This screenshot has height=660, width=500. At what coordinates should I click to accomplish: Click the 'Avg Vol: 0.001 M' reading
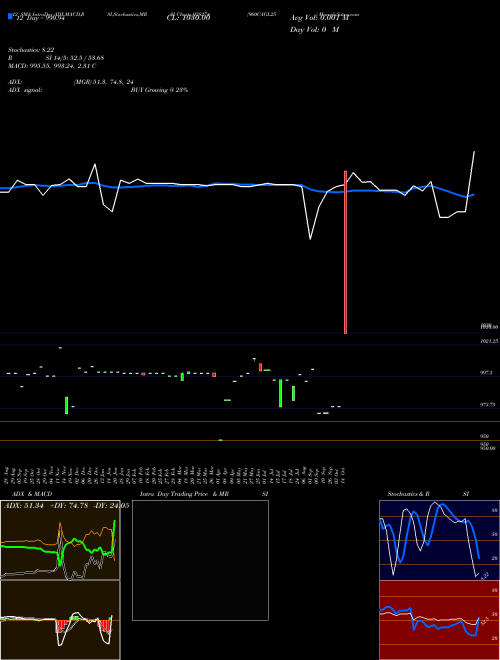[319, 18]
